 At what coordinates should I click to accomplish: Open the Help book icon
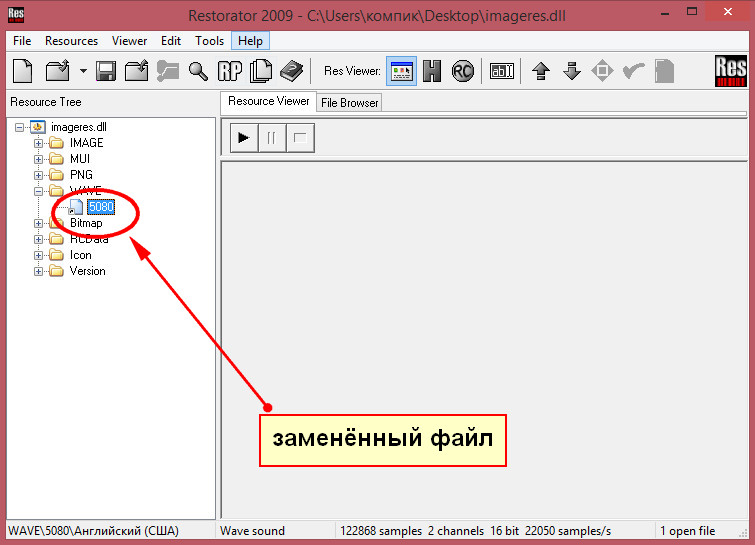point(291,71)
